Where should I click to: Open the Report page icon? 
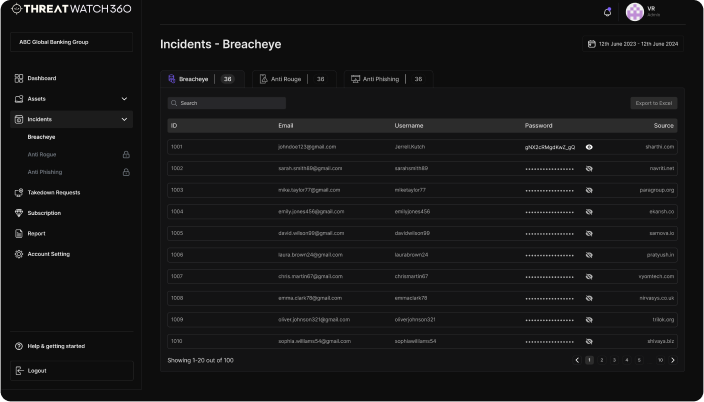click(x=19, y=233)
